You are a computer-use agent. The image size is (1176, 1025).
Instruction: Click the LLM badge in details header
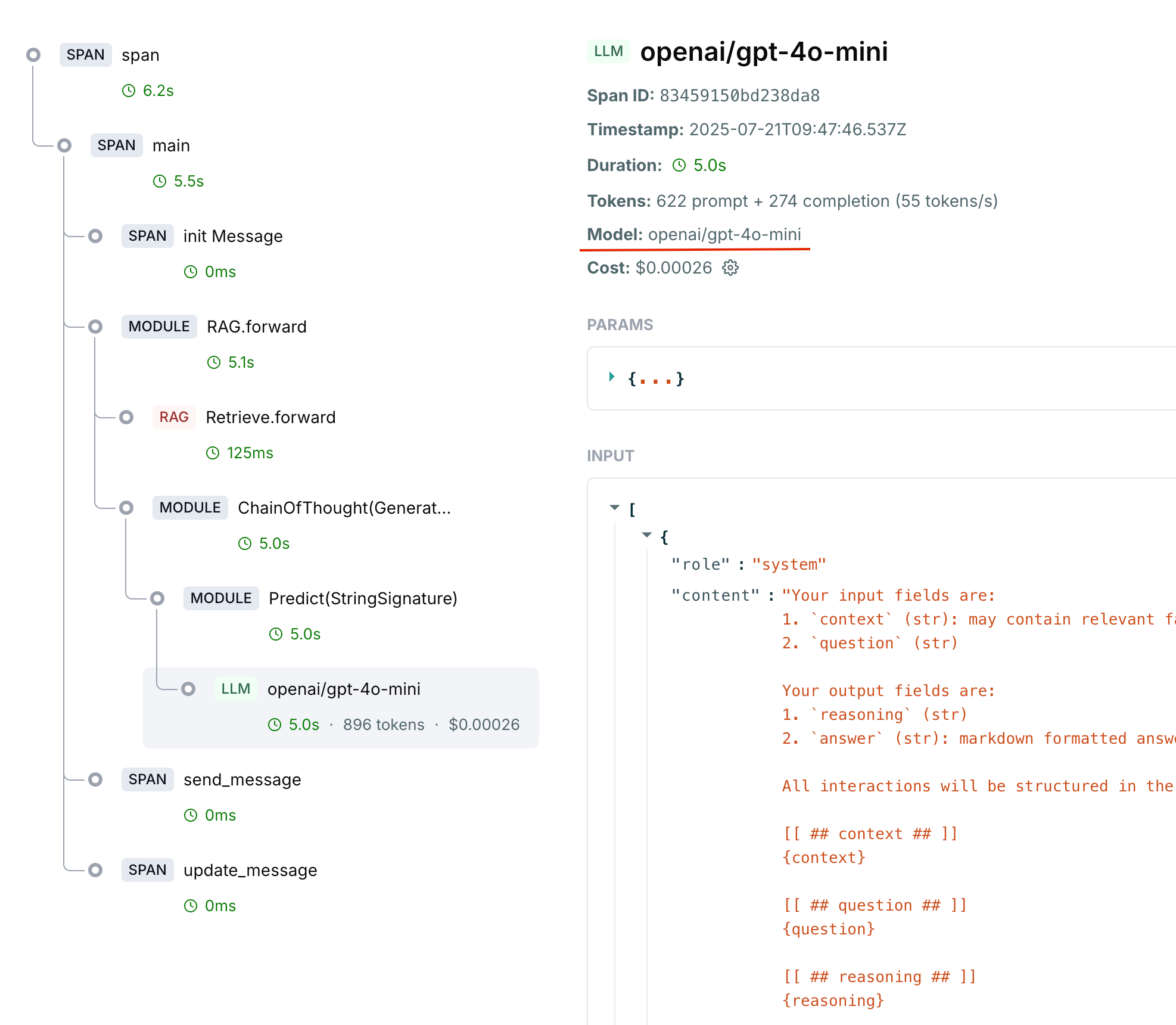(x=608, y=51)
